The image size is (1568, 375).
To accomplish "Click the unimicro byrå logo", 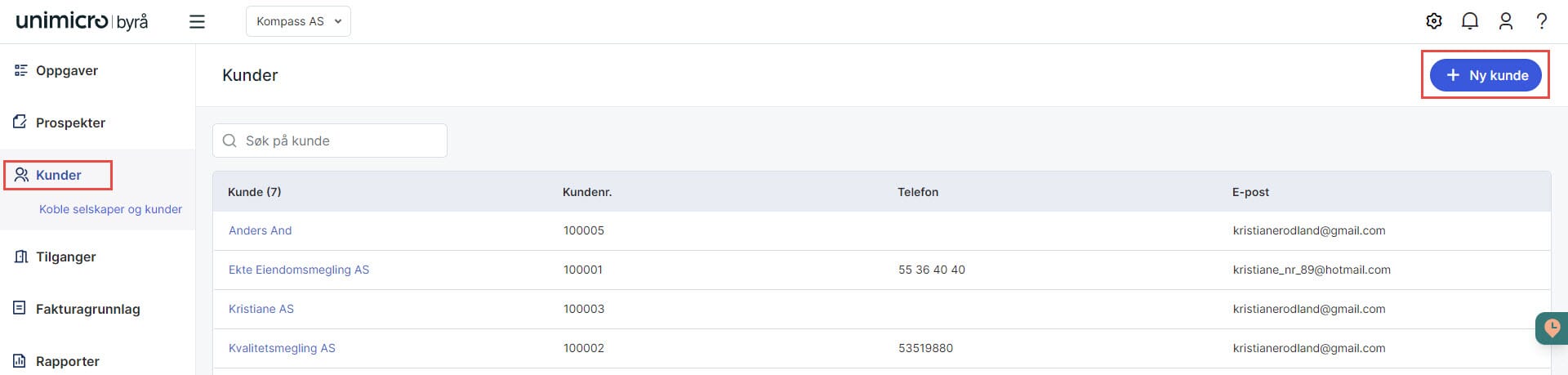I will [x=82, y=21].
